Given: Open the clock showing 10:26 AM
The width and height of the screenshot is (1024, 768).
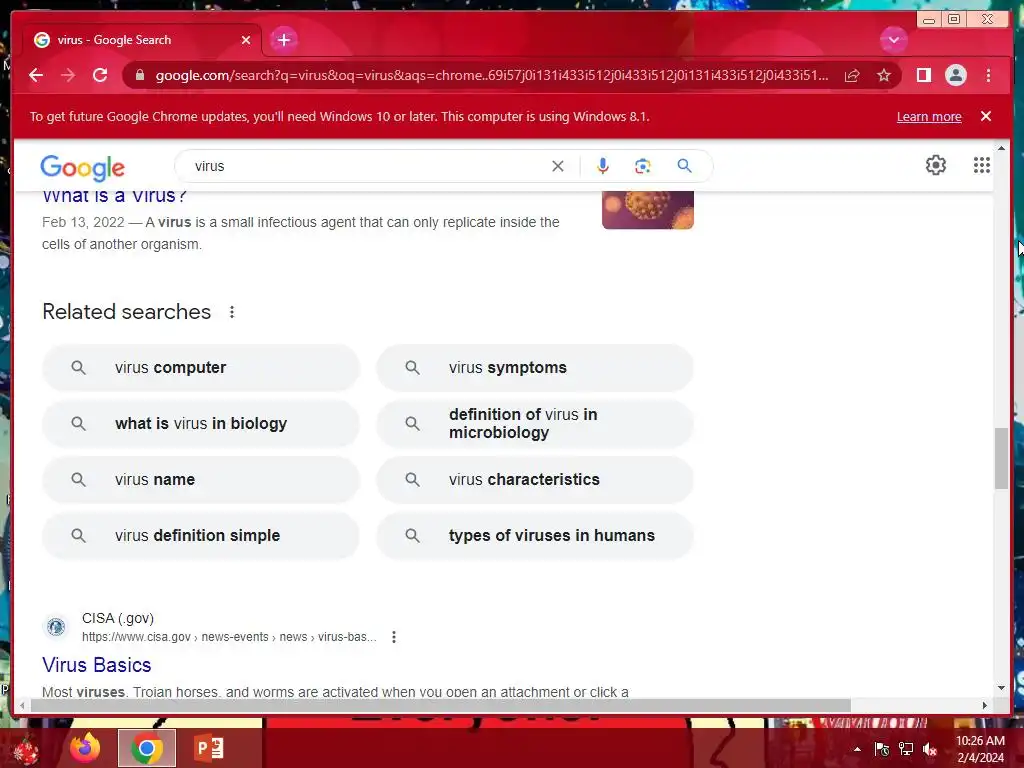Looking at the screenshot, I should tap(980, 749).
